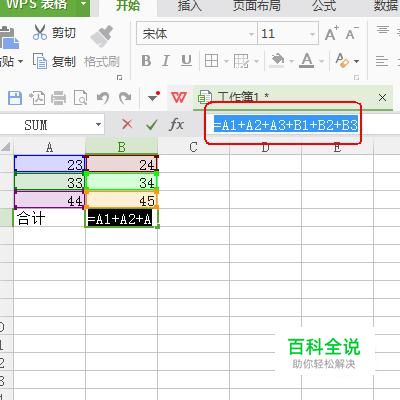Click the align text left icon

coord(382,61)
